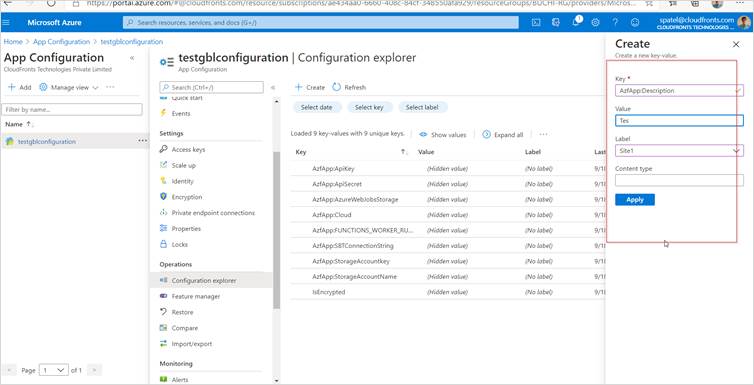
Task: Select the AzfApp:ApiSecret row
Action: coord(448,184)
